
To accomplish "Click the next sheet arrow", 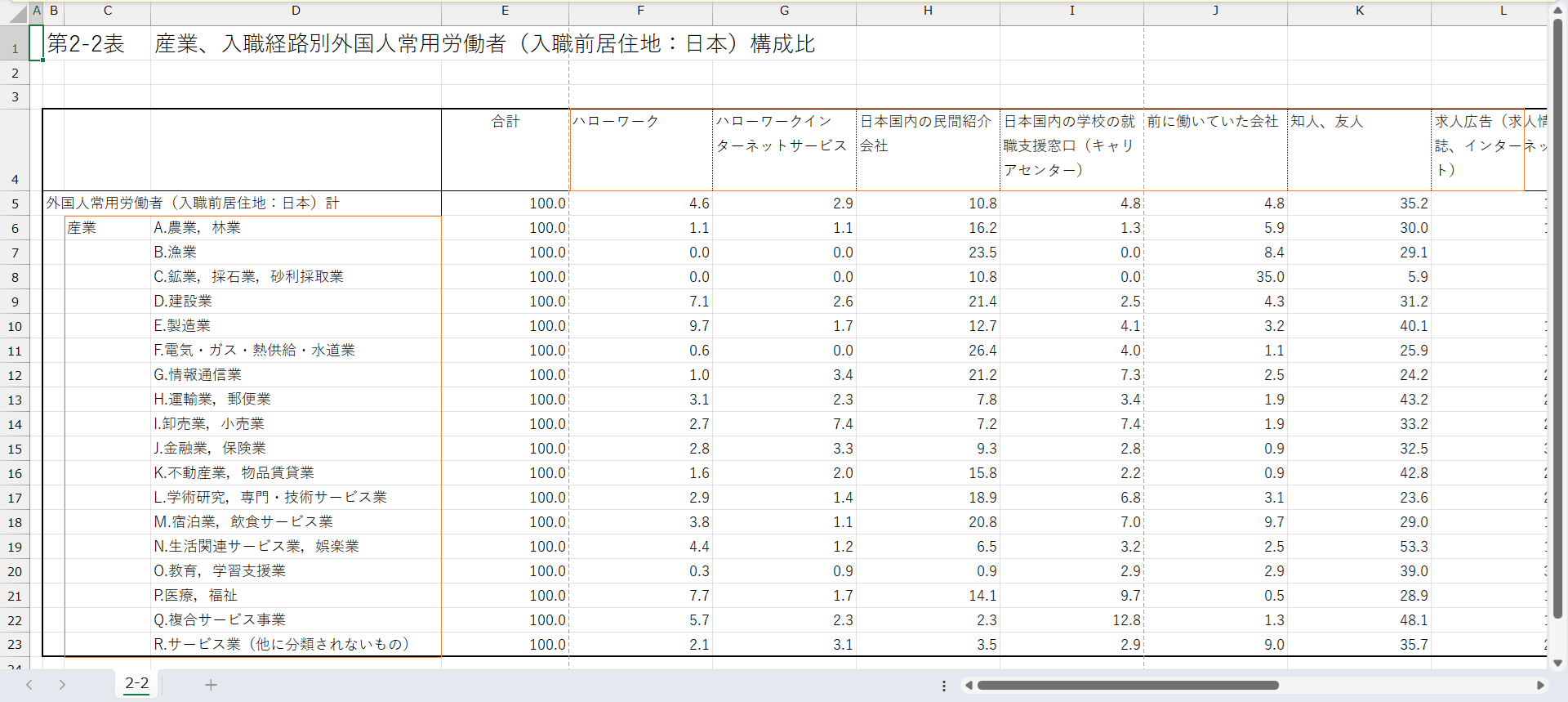I will pos(62,685).
